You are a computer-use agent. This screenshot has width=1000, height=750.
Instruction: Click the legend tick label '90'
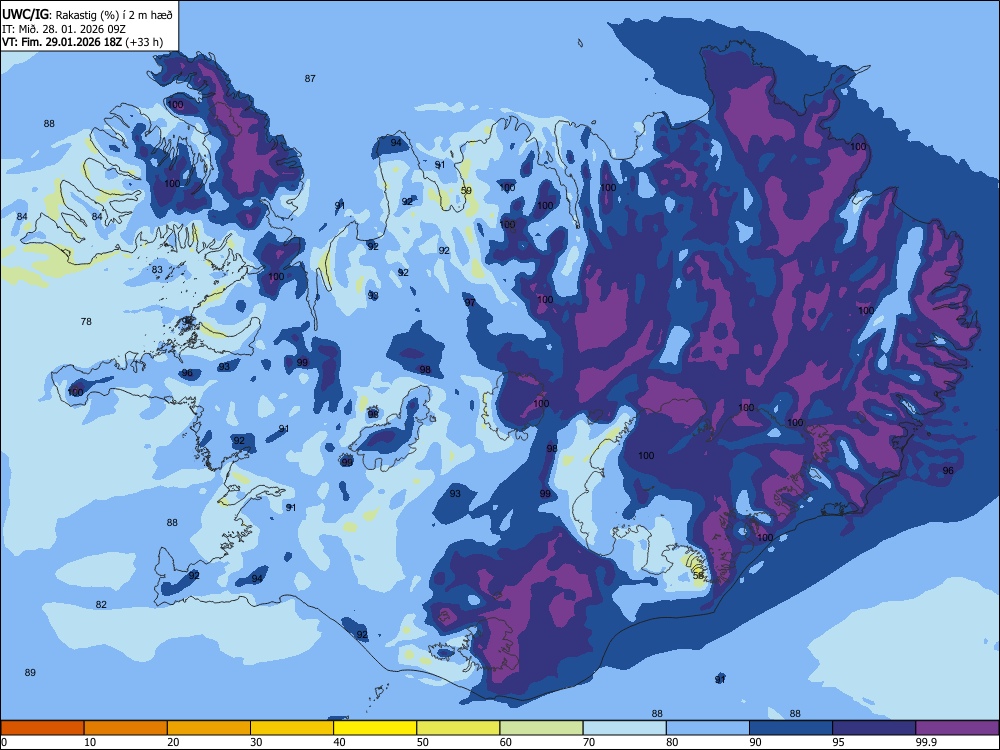(x=755, y=742)
